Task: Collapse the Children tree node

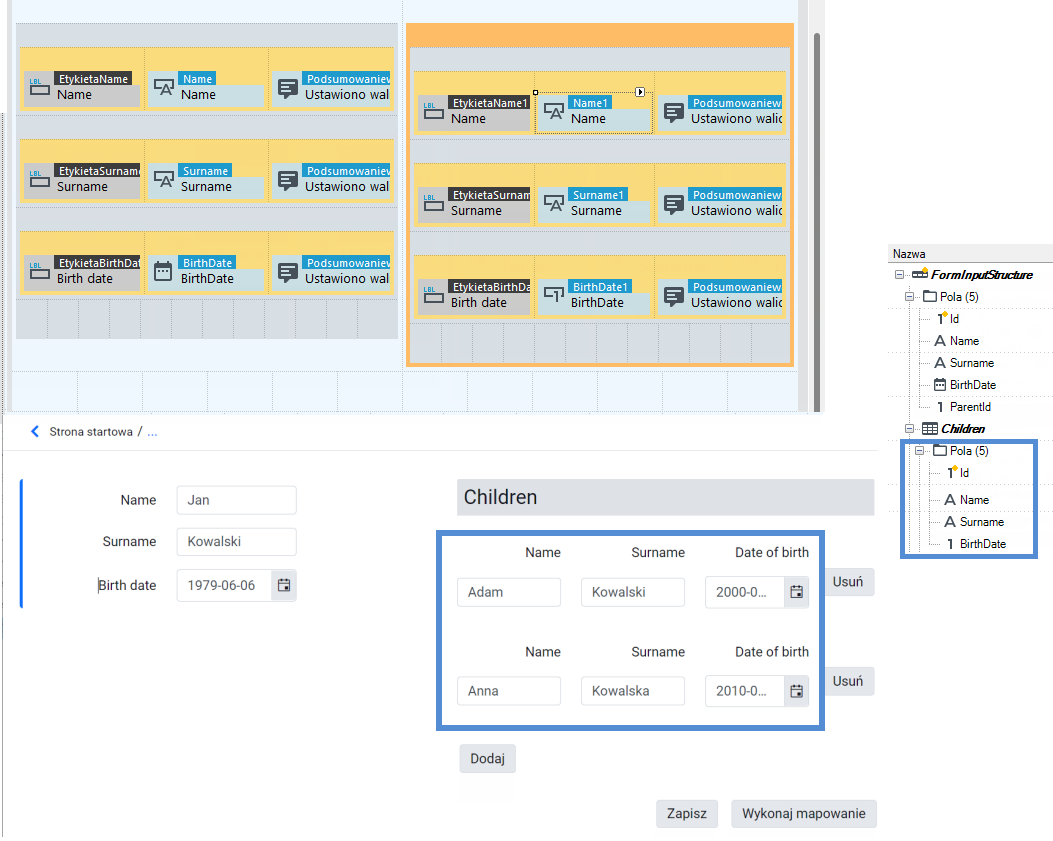Action: pyautogui.click(x=909, y=429)
